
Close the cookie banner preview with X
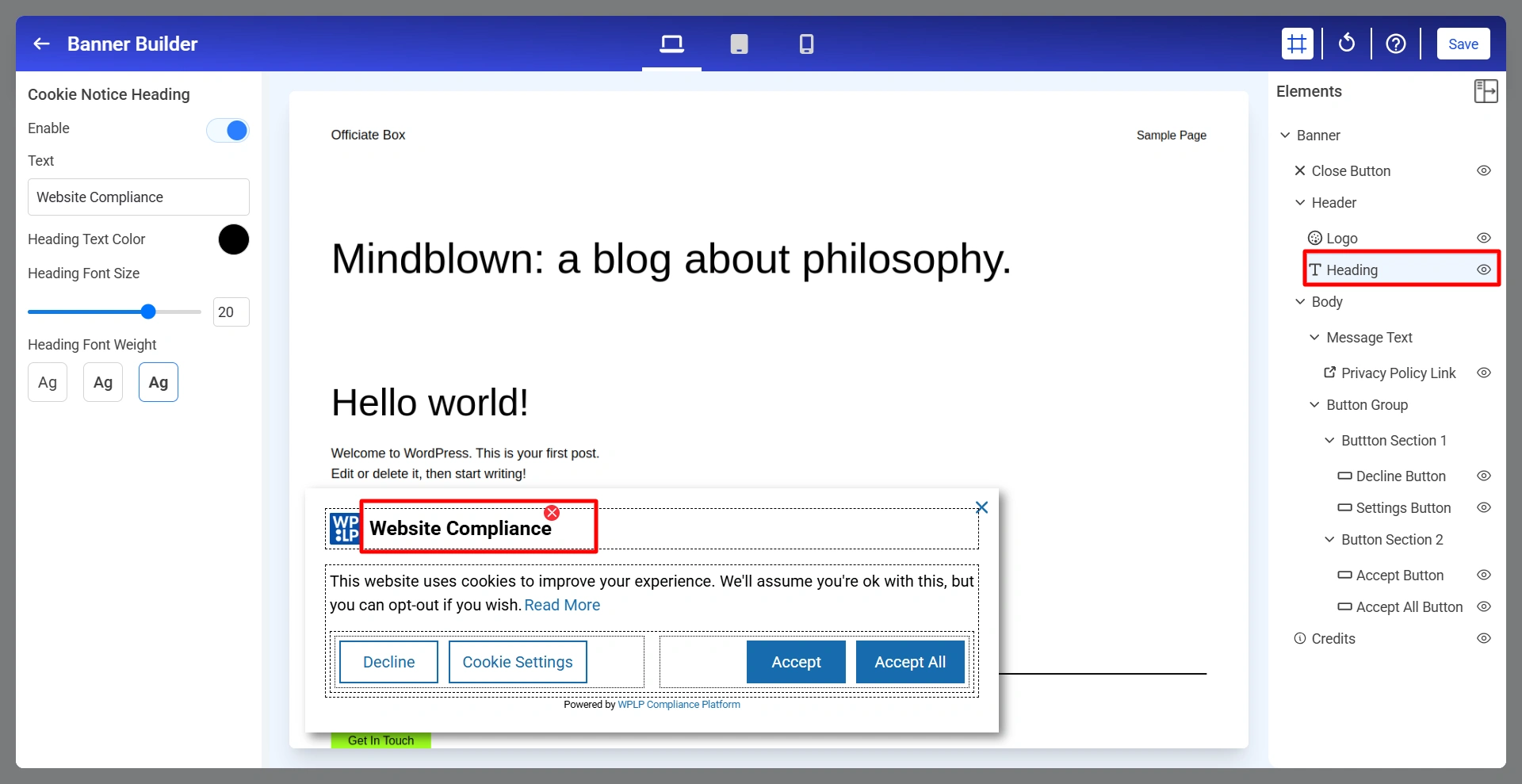pos(981,507)
